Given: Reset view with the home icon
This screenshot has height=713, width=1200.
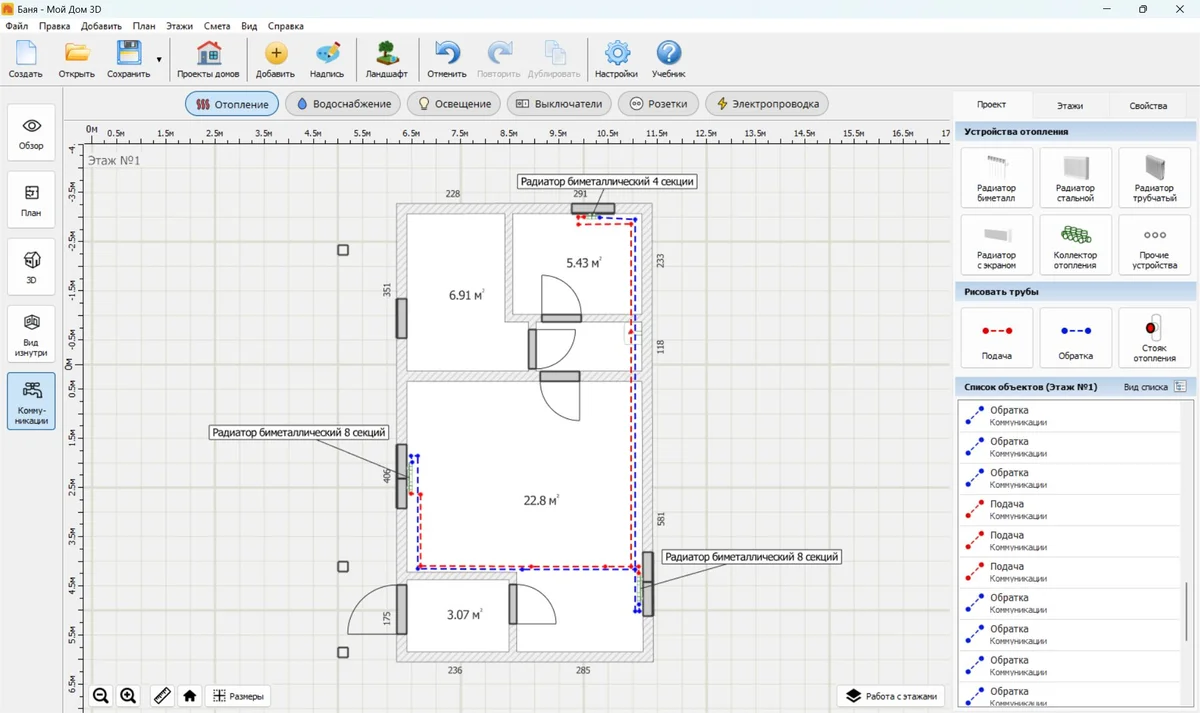Looking at the screenshot, I should click(189, 696).
